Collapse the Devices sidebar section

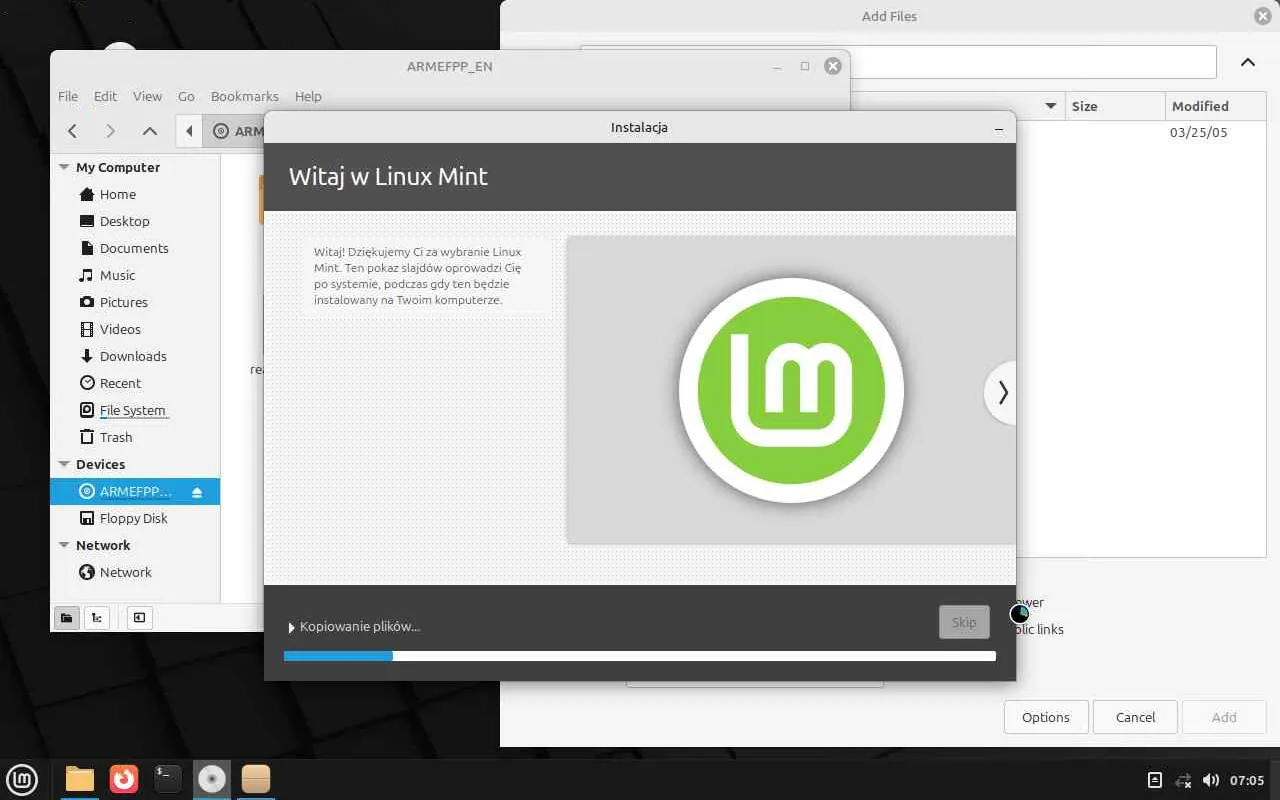coord(64,464)
